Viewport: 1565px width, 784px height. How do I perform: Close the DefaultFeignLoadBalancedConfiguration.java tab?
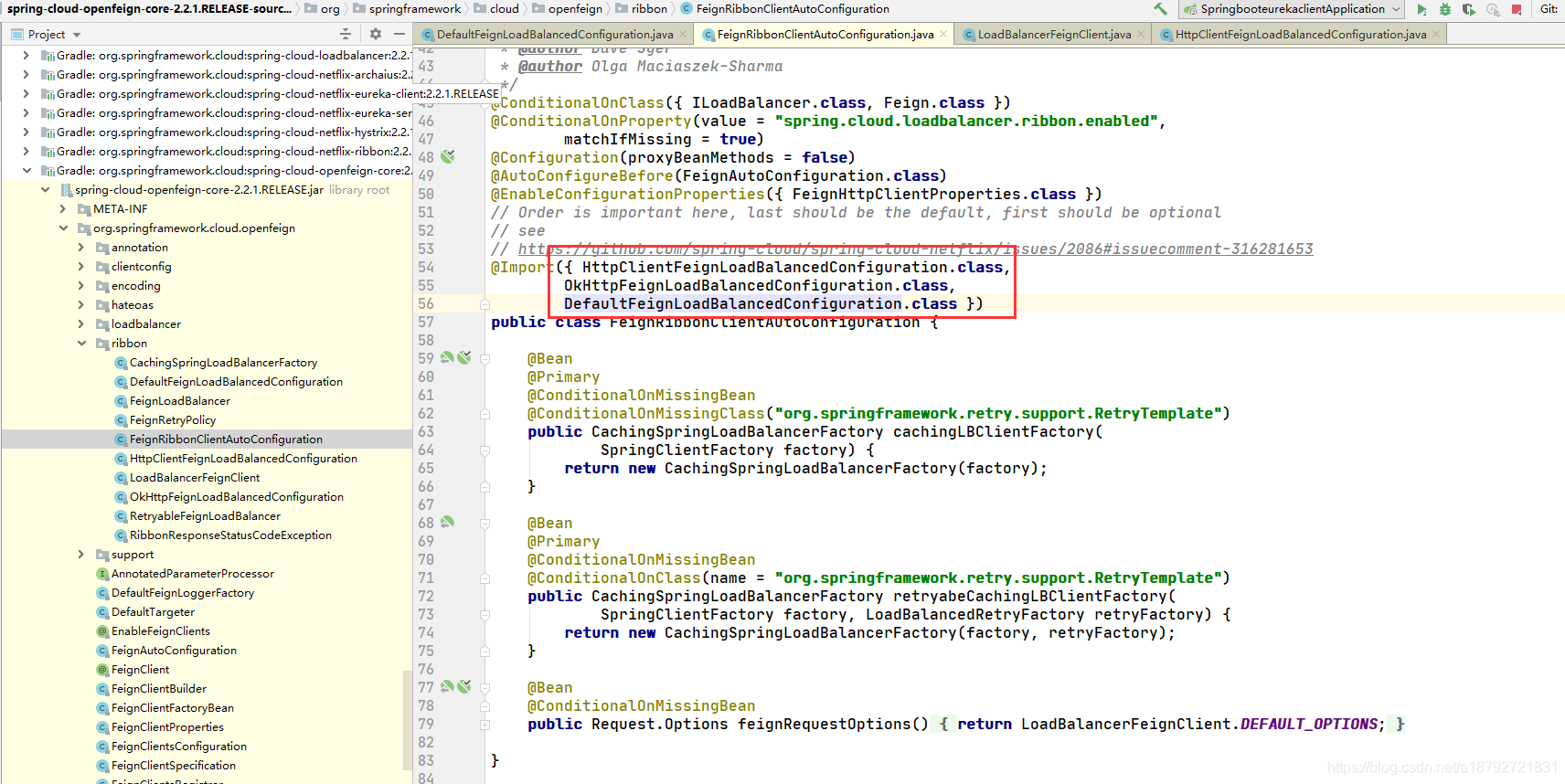tap(683, 35)
